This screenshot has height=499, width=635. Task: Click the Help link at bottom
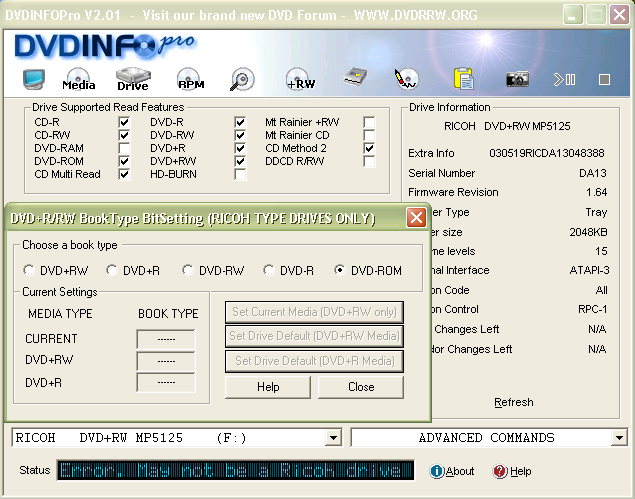[x=521, y=471]
